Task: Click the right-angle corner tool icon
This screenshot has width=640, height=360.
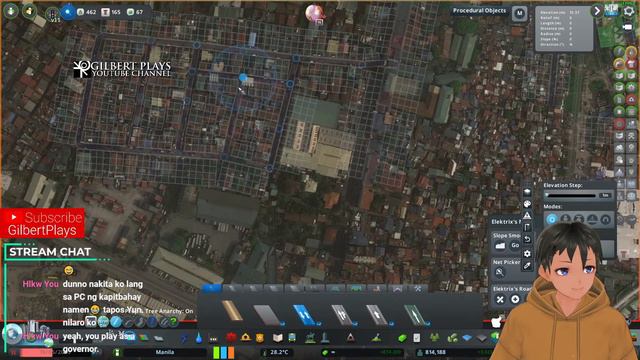Action: click(x=527, y=227)
